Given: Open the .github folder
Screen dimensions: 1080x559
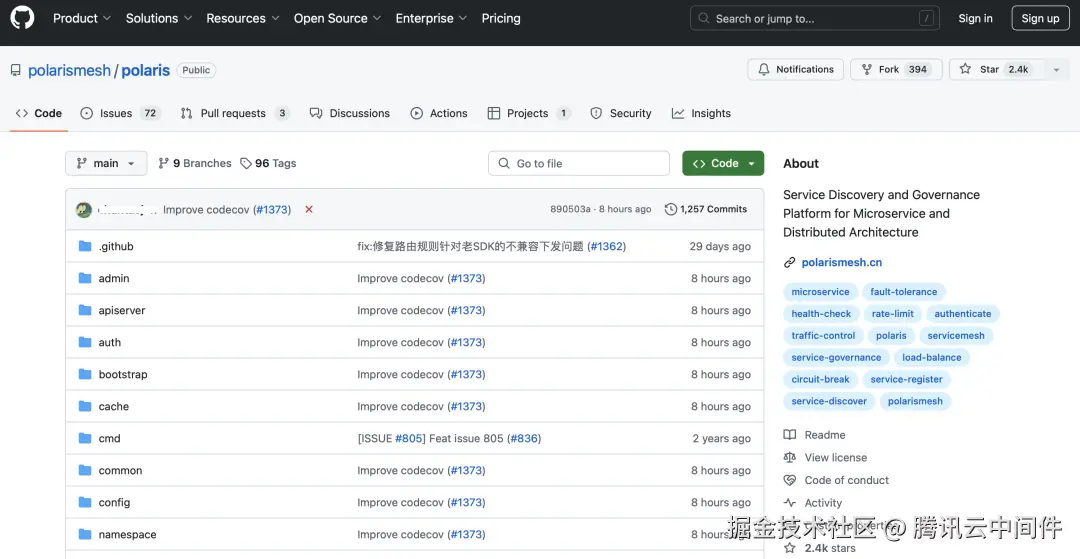Looking at the screenshot, I should tap(116, 246).
